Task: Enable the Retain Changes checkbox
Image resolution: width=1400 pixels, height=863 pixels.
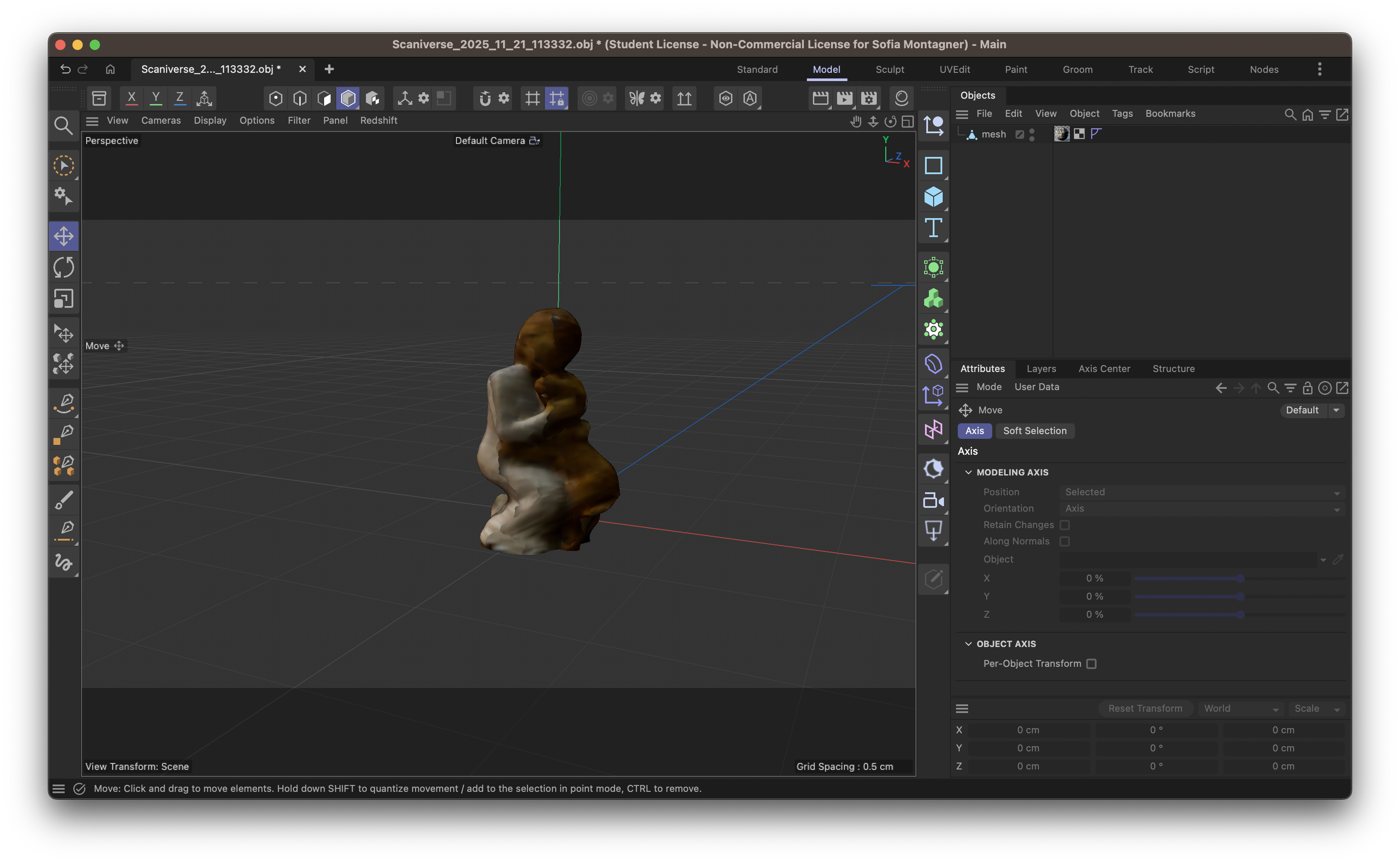Action: coord(1064,525)
